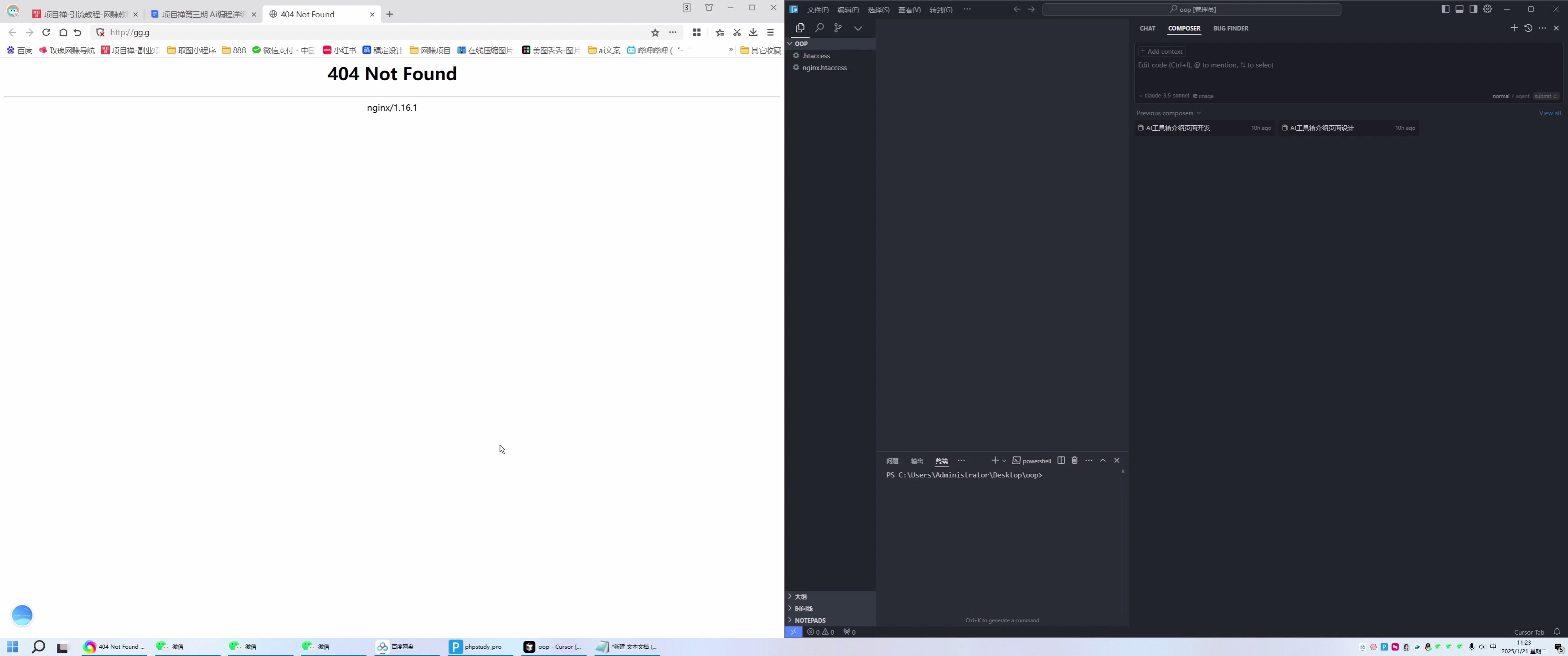1568x656 pixels.
Task: Click the new terminal plus icon
Action: 994,461
